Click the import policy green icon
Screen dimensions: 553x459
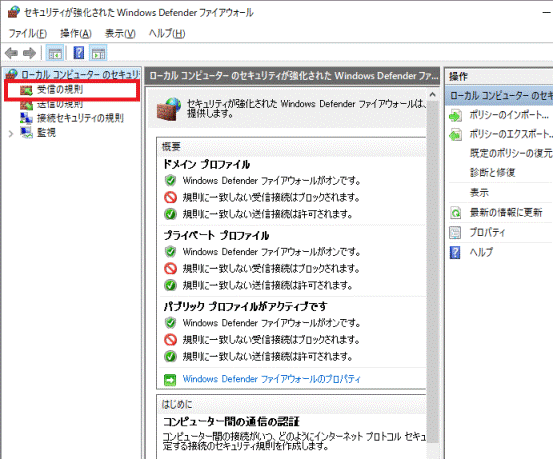tap(455, 115)
